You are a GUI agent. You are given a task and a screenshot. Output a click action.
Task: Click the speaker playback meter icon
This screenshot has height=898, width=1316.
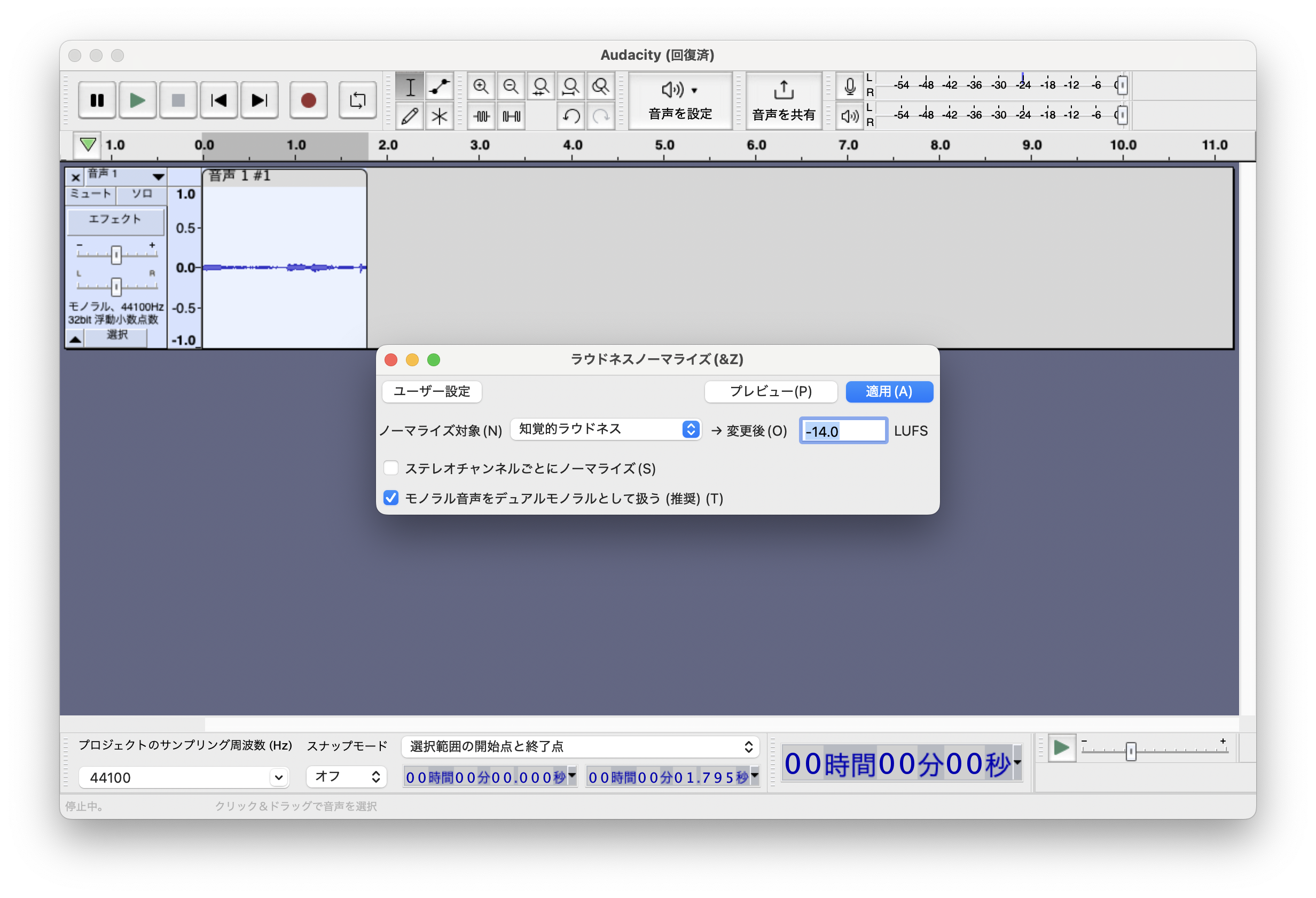pyautogui.click(x=849, y=116)
